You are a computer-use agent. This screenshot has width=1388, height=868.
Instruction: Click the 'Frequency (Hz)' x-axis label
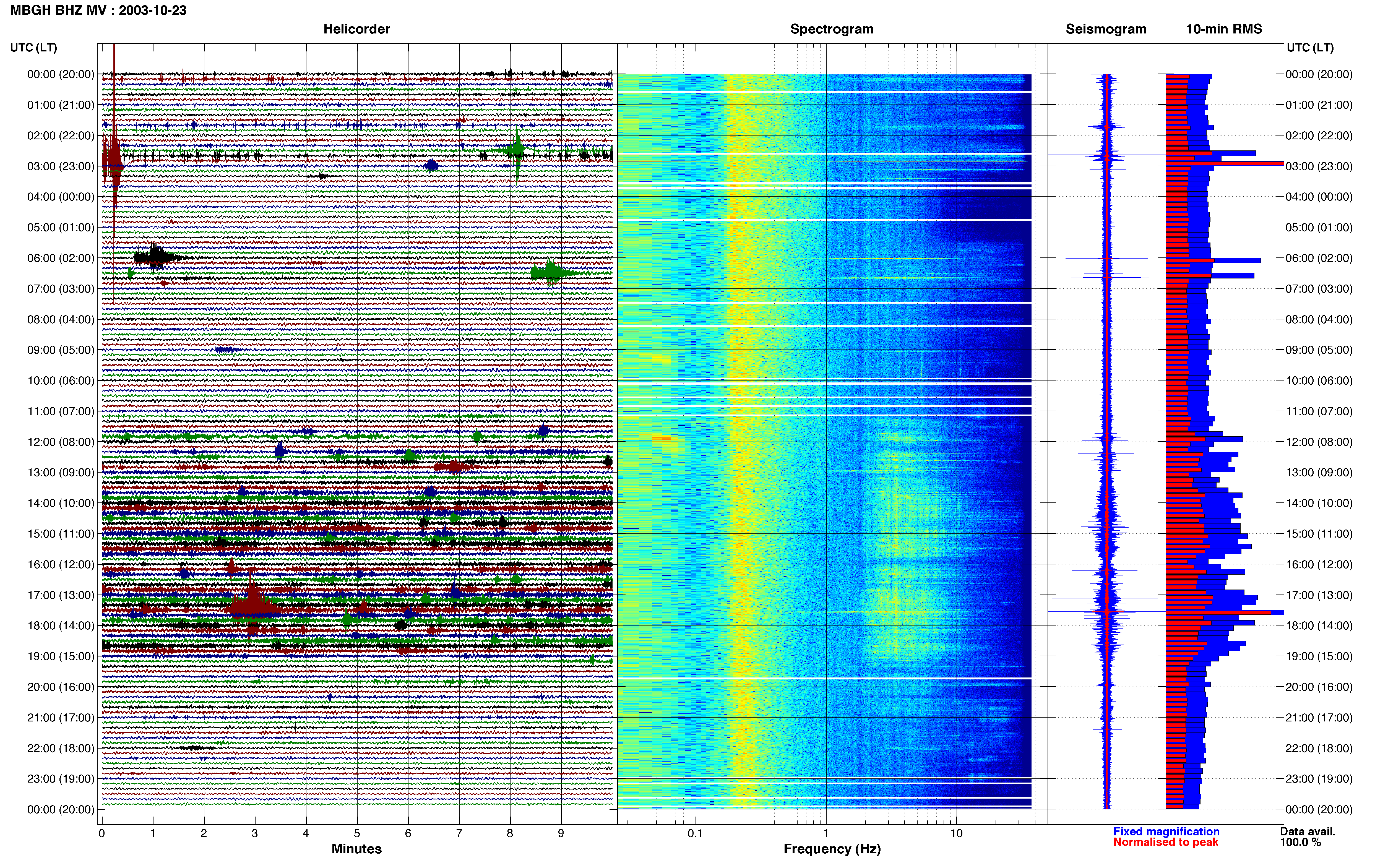832,849
